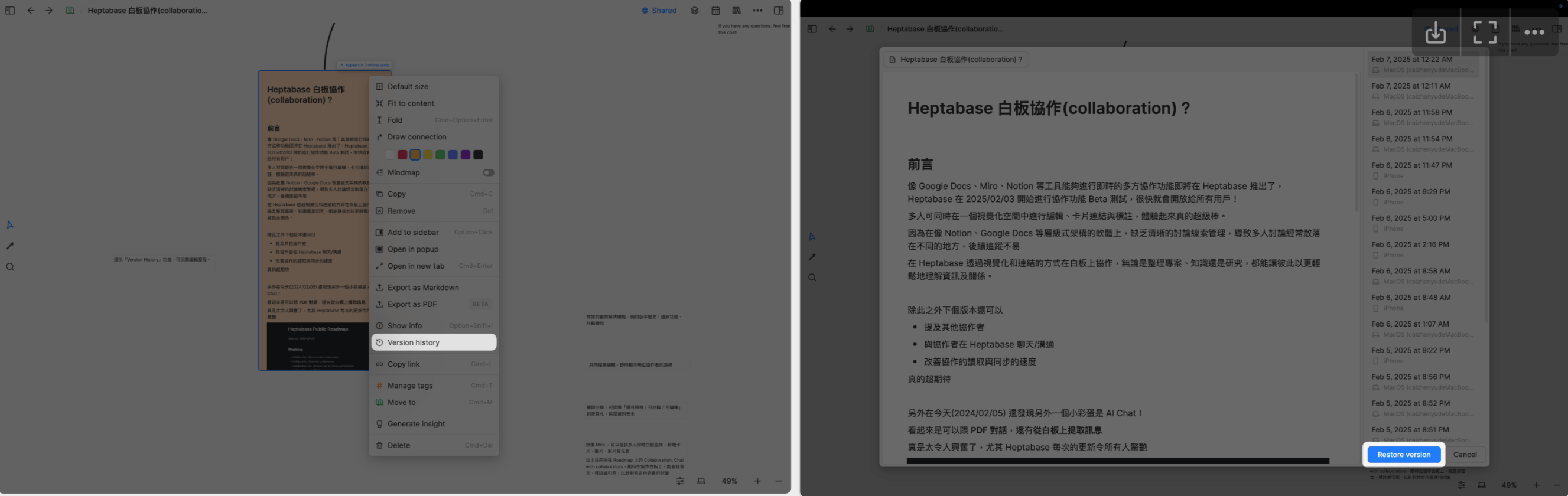1568x496 pixels.
Task: Open Version history from the context menu
Action: point(434,342)
